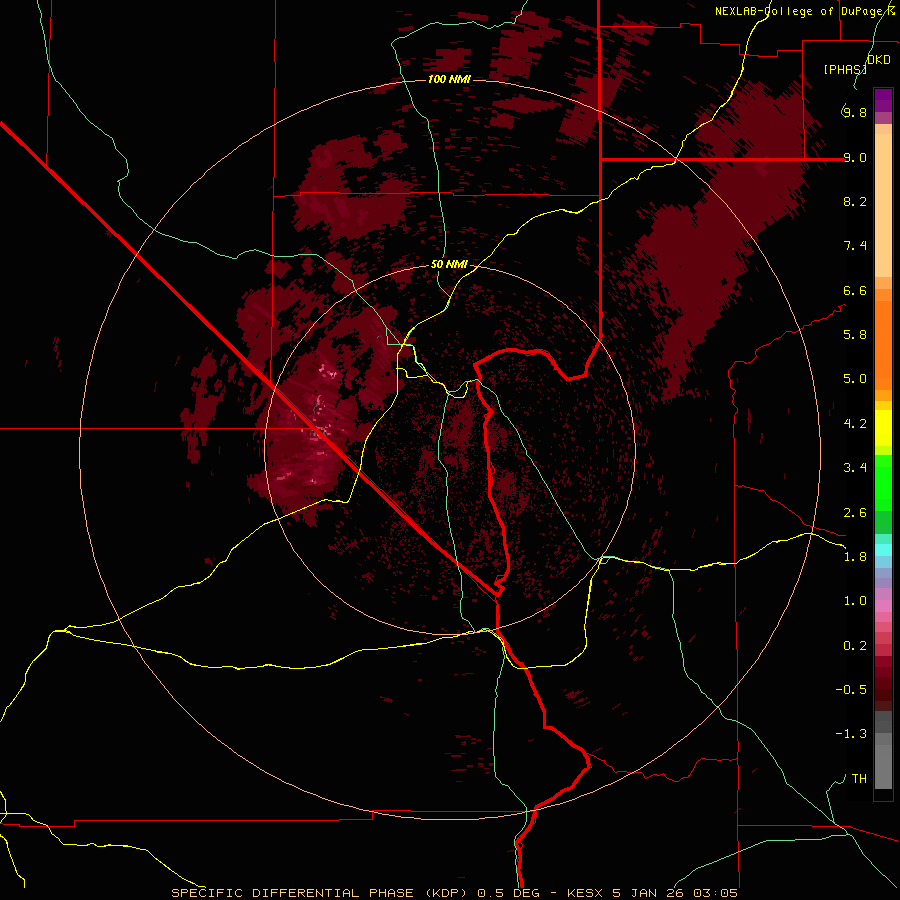The image size is (900, 900).
Task: Select the 3.4 scale label
Action: click(855, 468)
